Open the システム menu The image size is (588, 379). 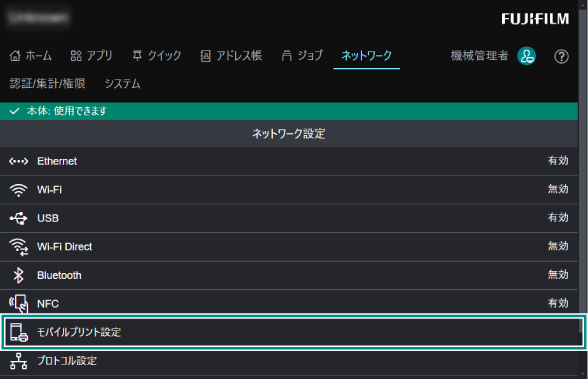122,84
